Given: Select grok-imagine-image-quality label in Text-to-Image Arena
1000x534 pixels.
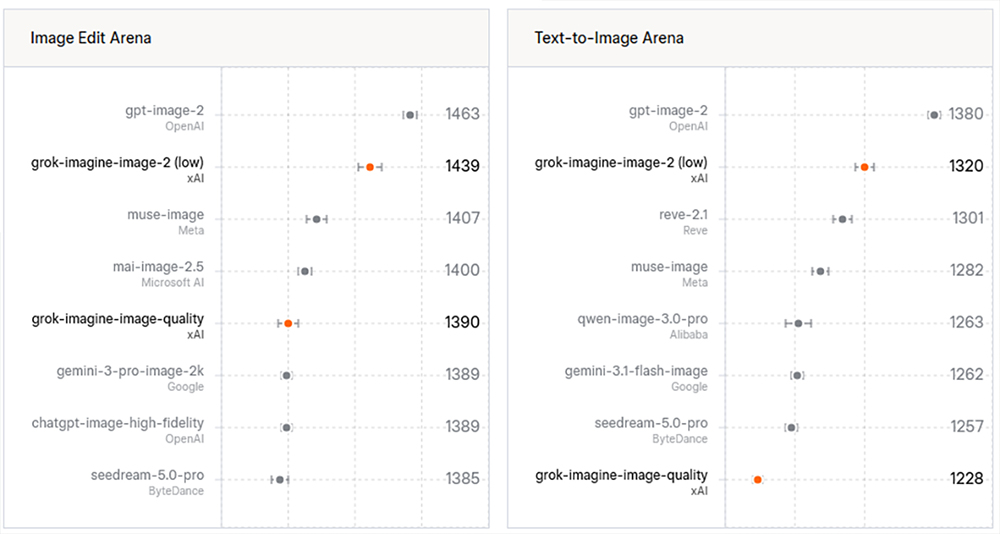Looking at the screenshot, I should pyautogui.click(x=621, y=475).
